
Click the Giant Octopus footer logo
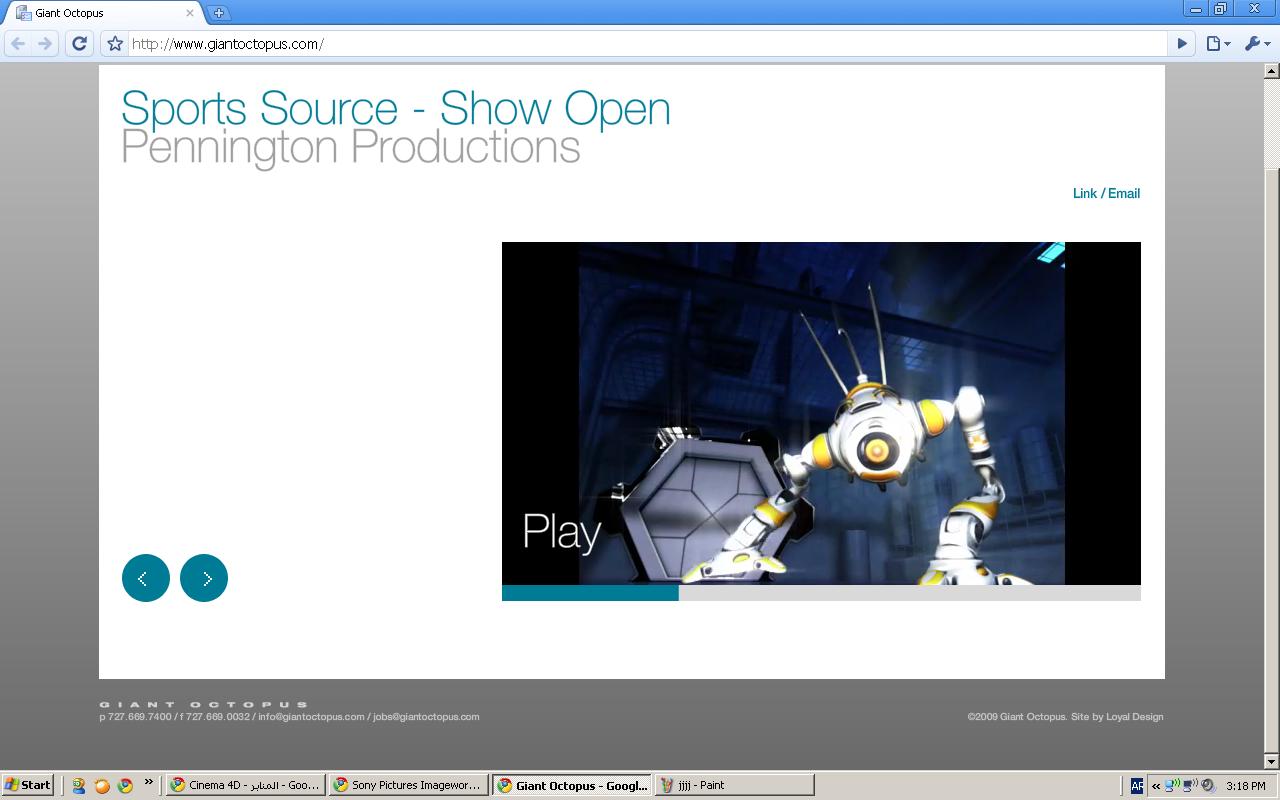tap(204, 704)
